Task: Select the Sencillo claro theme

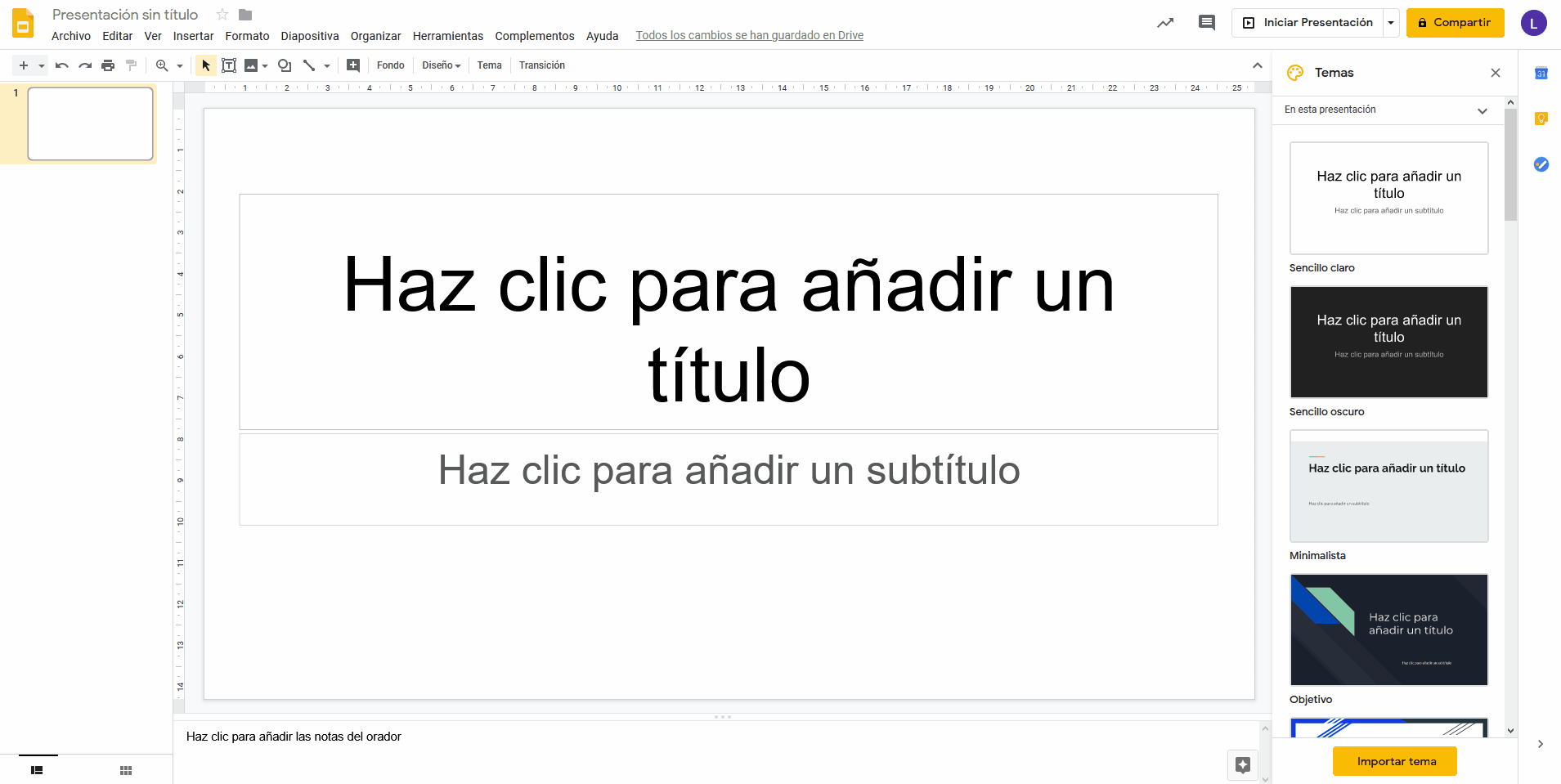Action: tap(1389, 198)
